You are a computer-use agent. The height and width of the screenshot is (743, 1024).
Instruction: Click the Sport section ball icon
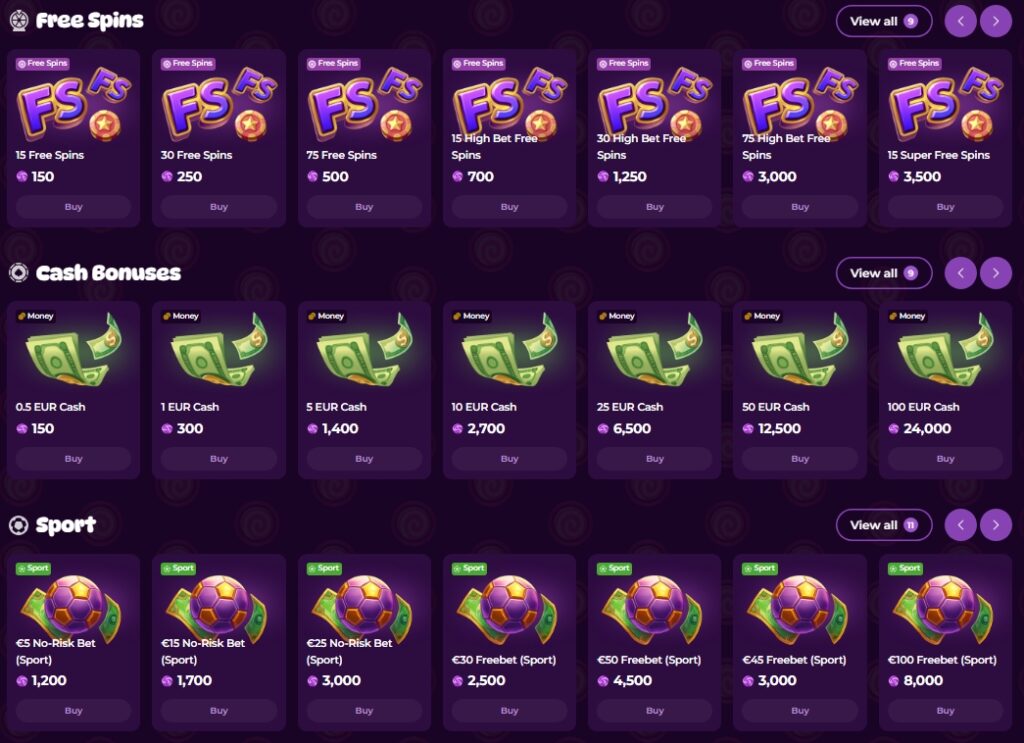pos(19,524)
